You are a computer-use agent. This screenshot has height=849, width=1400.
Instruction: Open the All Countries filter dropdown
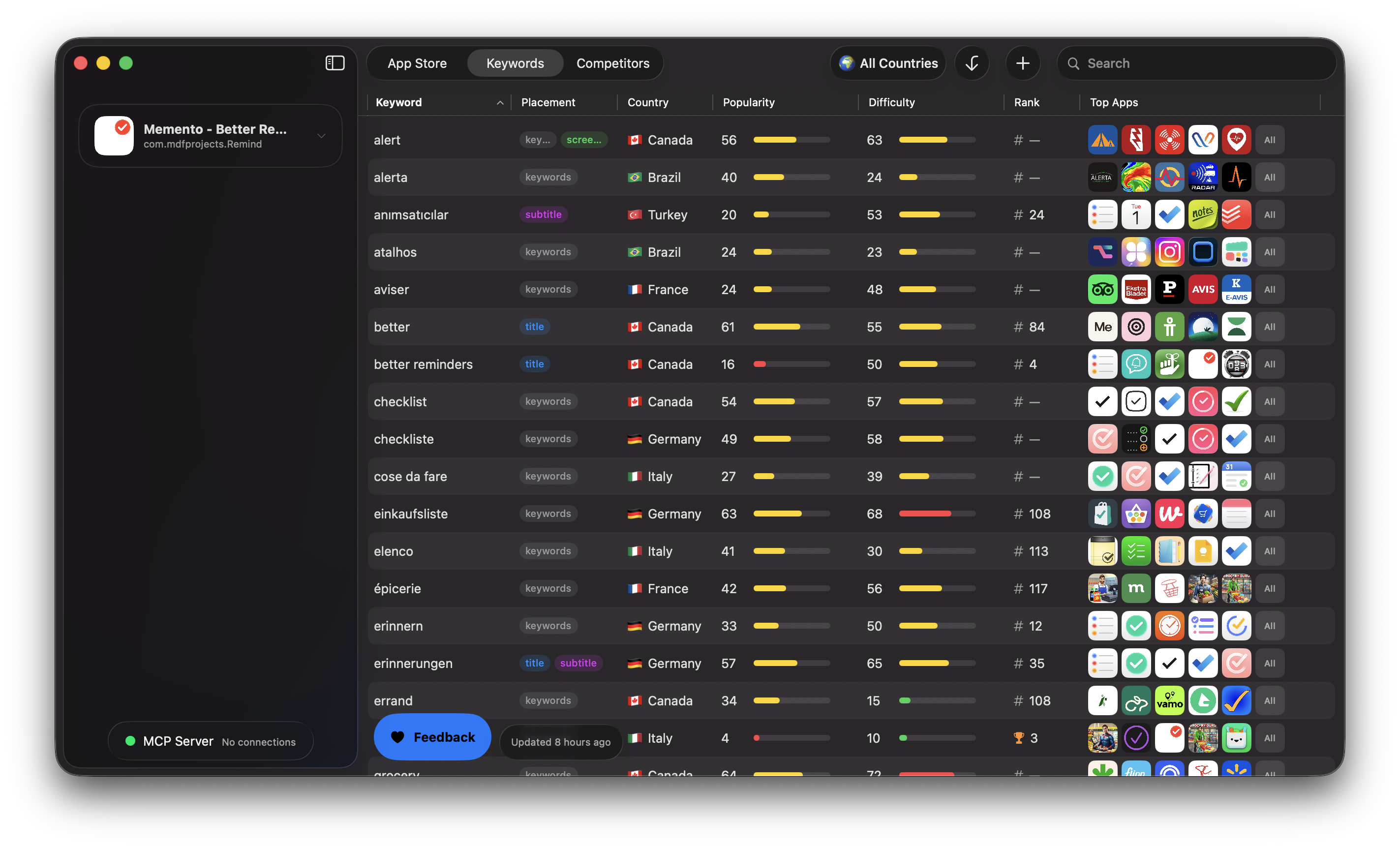[x=888, y=63]
